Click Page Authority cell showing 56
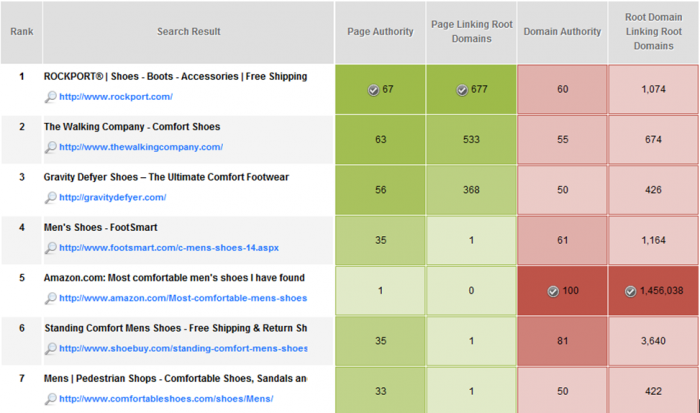 click(x=380, y=190)
